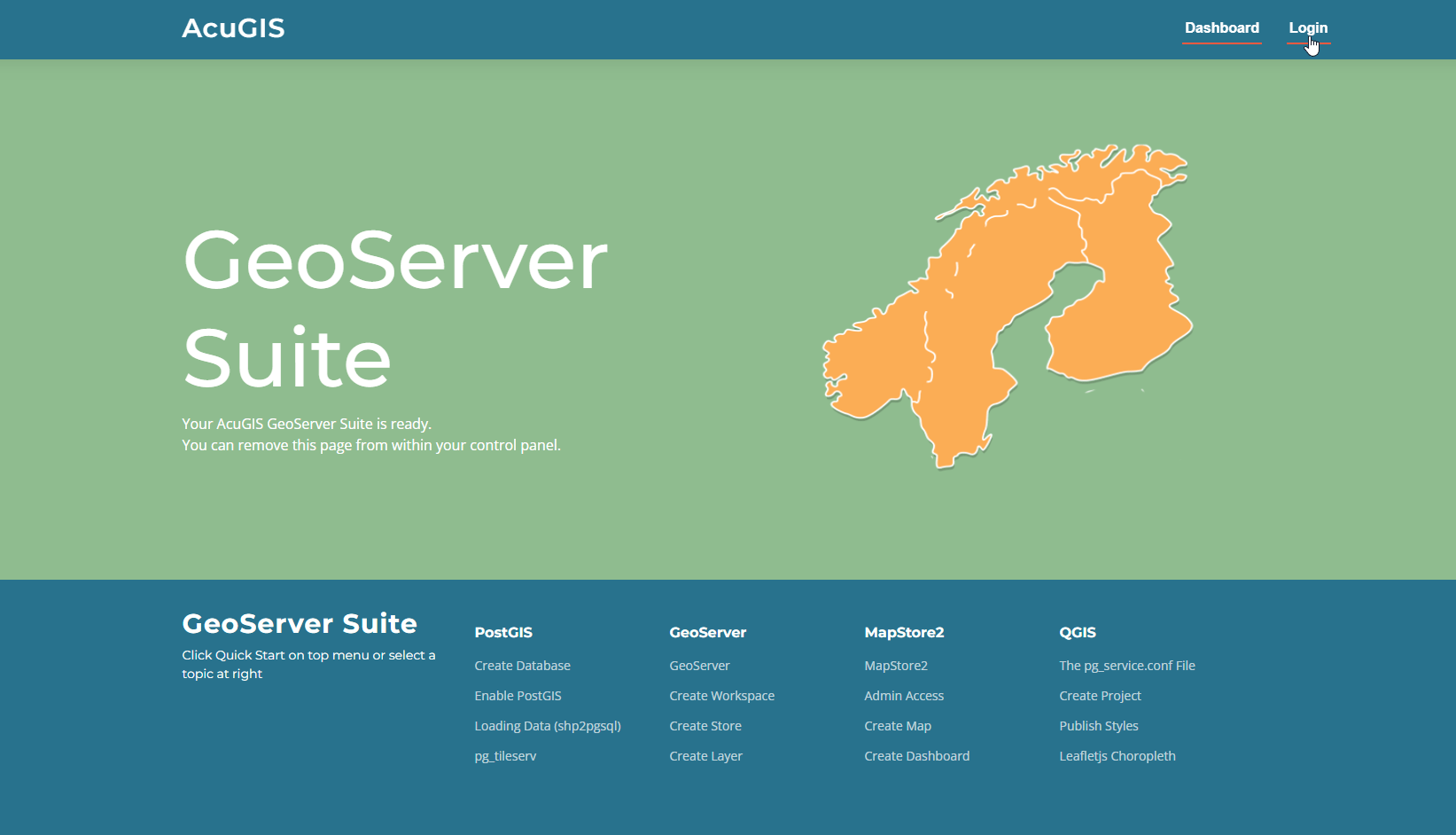Open Create Layer topic
This screenshot has height=835, width=1456.
(x=705, y=756)
